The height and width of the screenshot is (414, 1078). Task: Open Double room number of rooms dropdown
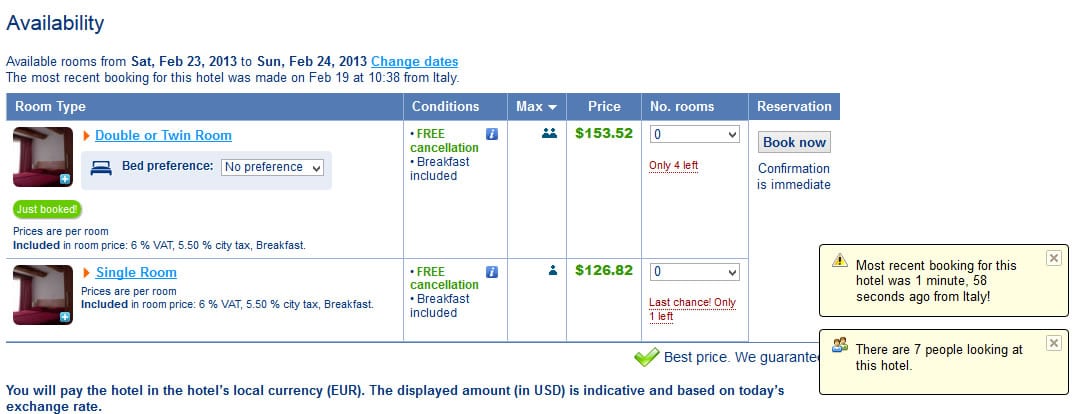click(x=694, y=134)
